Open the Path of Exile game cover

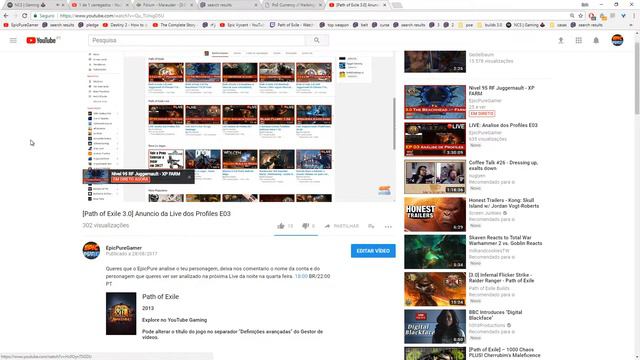click(x=121, y=313)
